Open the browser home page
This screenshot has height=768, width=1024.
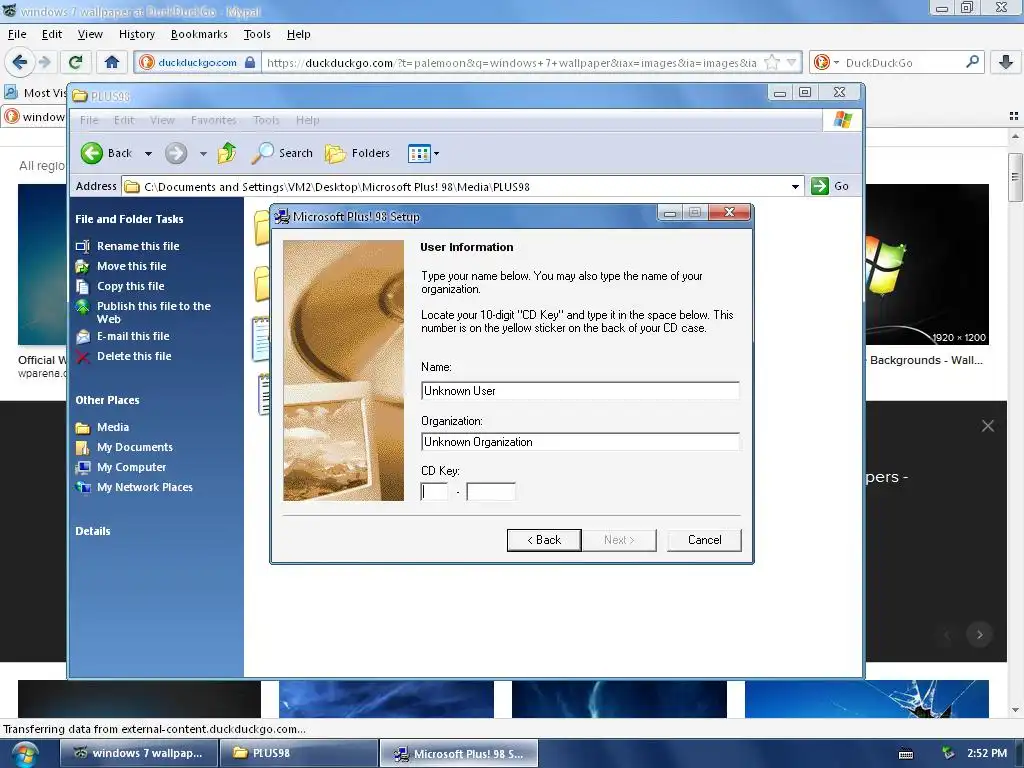coord(112,62)
